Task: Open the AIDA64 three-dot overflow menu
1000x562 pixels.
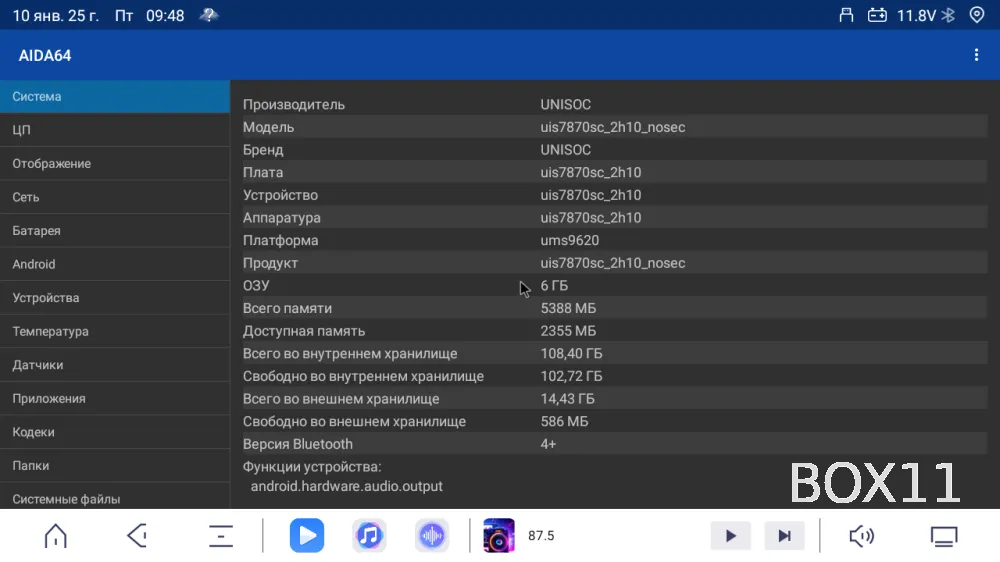Action: 976,55
